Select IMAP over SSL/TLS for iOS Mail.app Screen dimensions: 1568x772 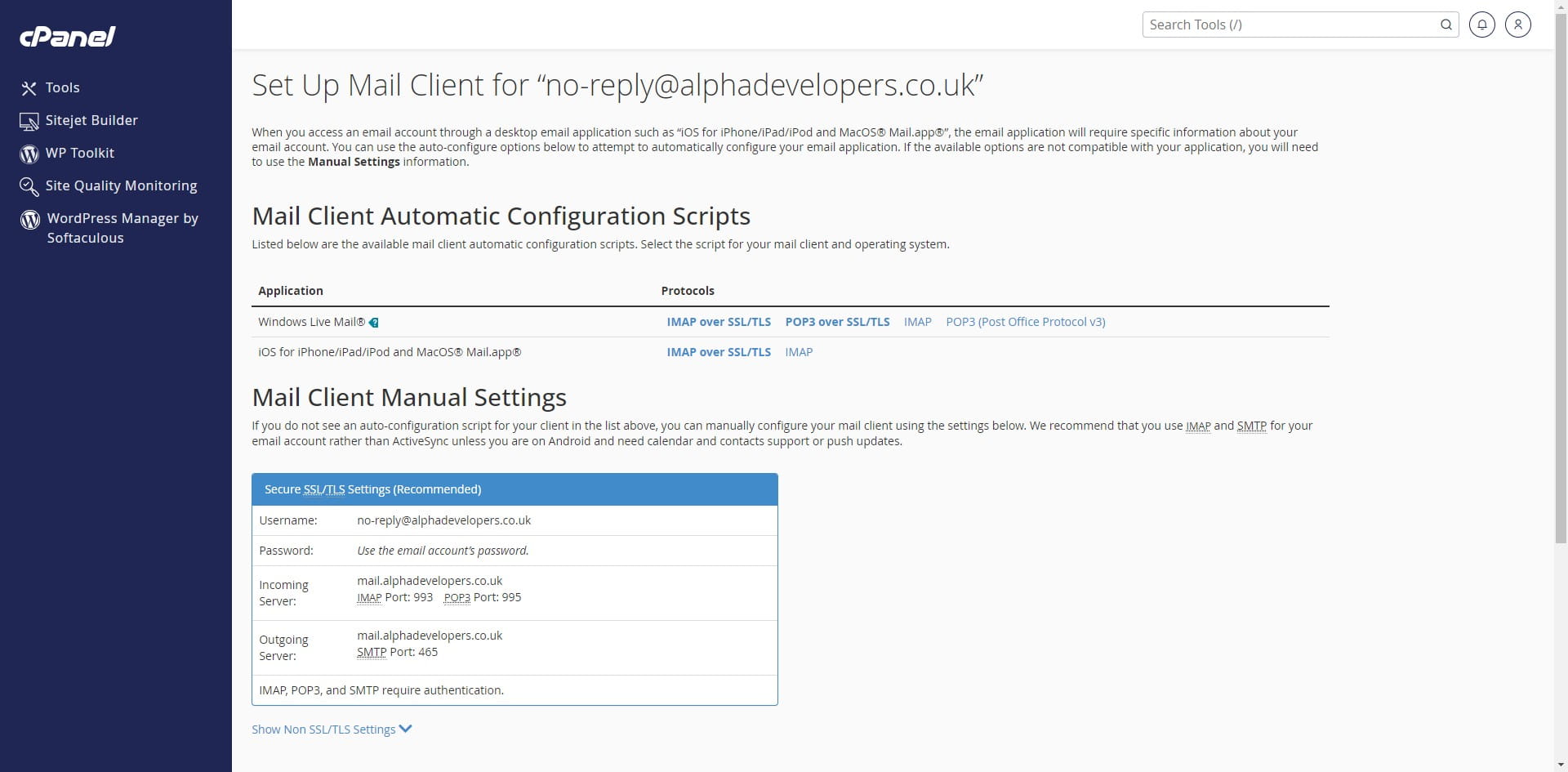(719, 352)
